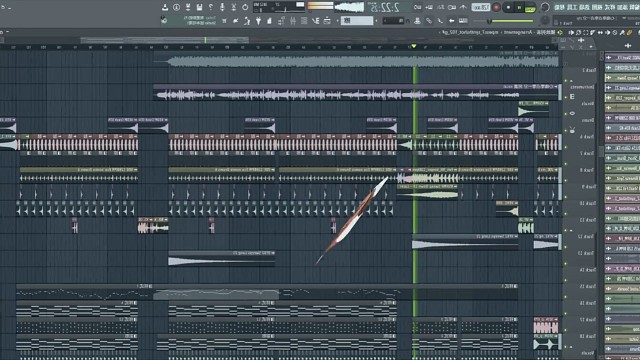Click the drum icon on Drums track
640x360 pixels.
[x=572, y=130]
